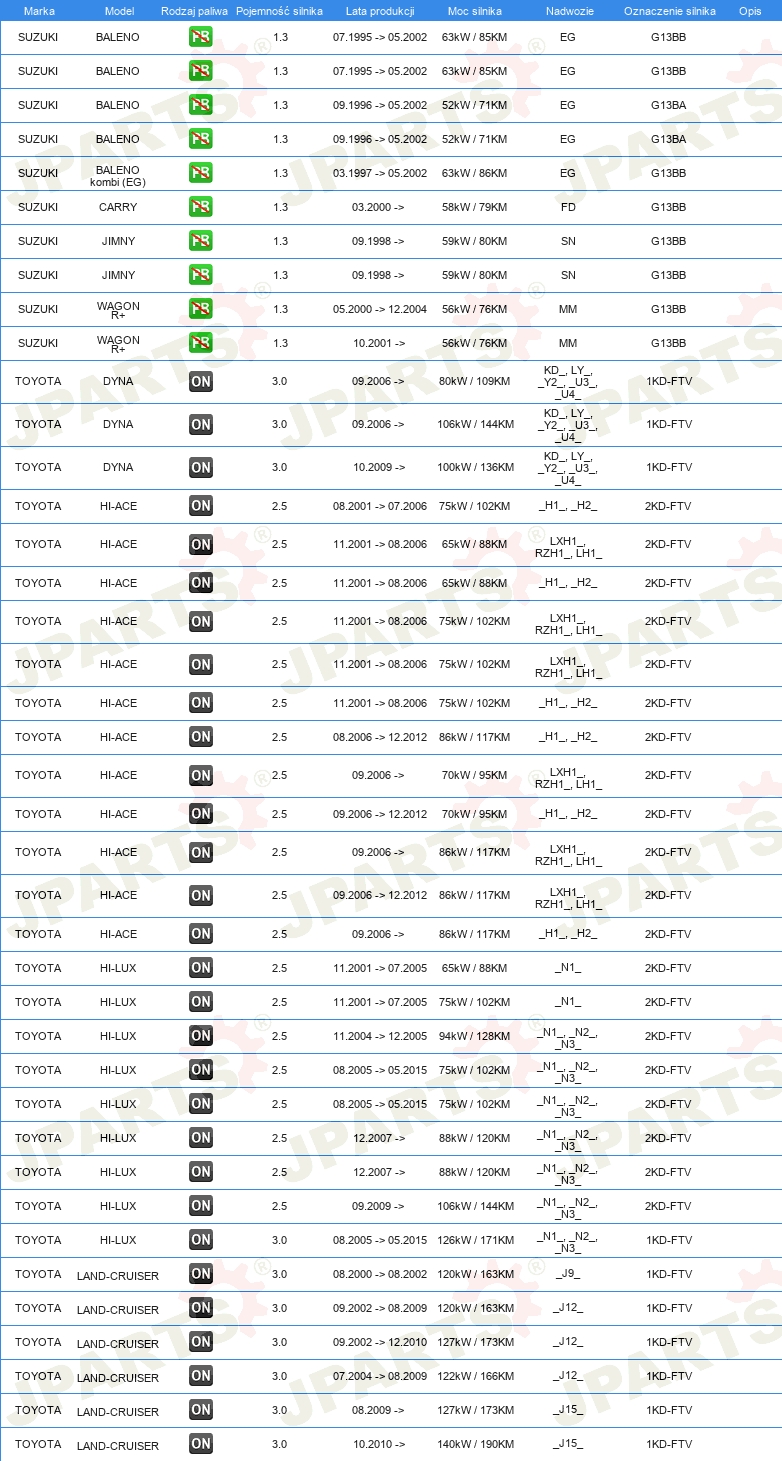Click the 80kW / 109KM power cell
The width and height of the screenshot is (782, 1461).
point(475,381)
